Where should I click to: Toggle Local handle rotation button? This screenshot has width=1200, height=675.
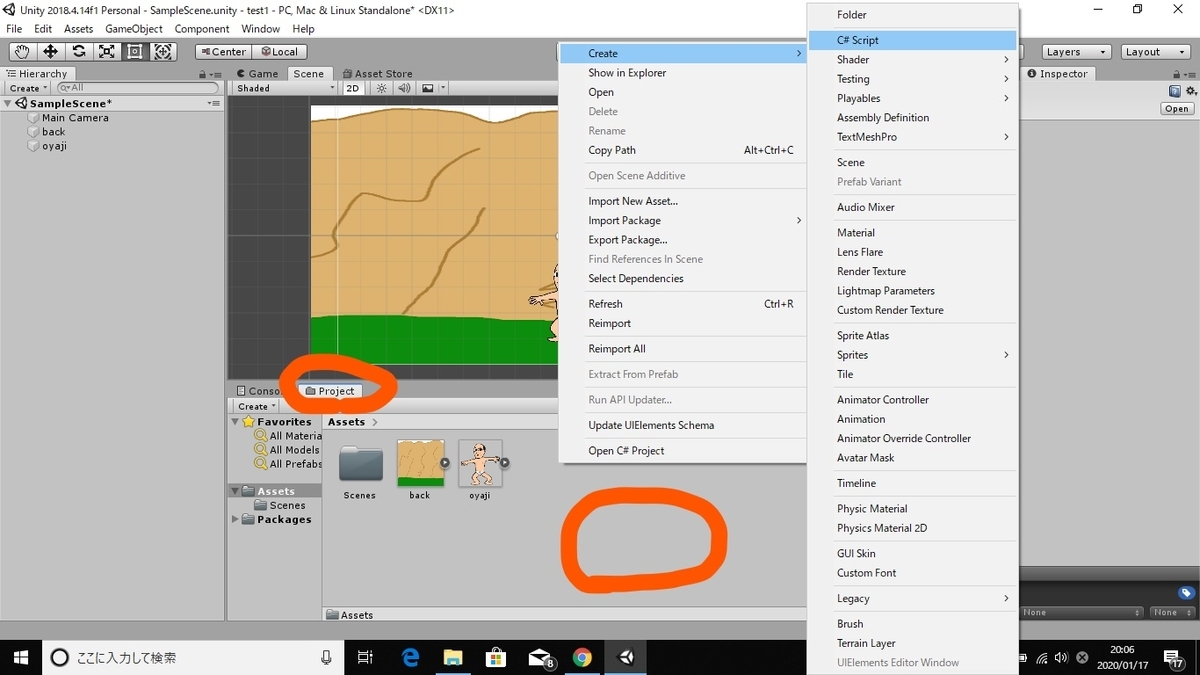[279, 52]
